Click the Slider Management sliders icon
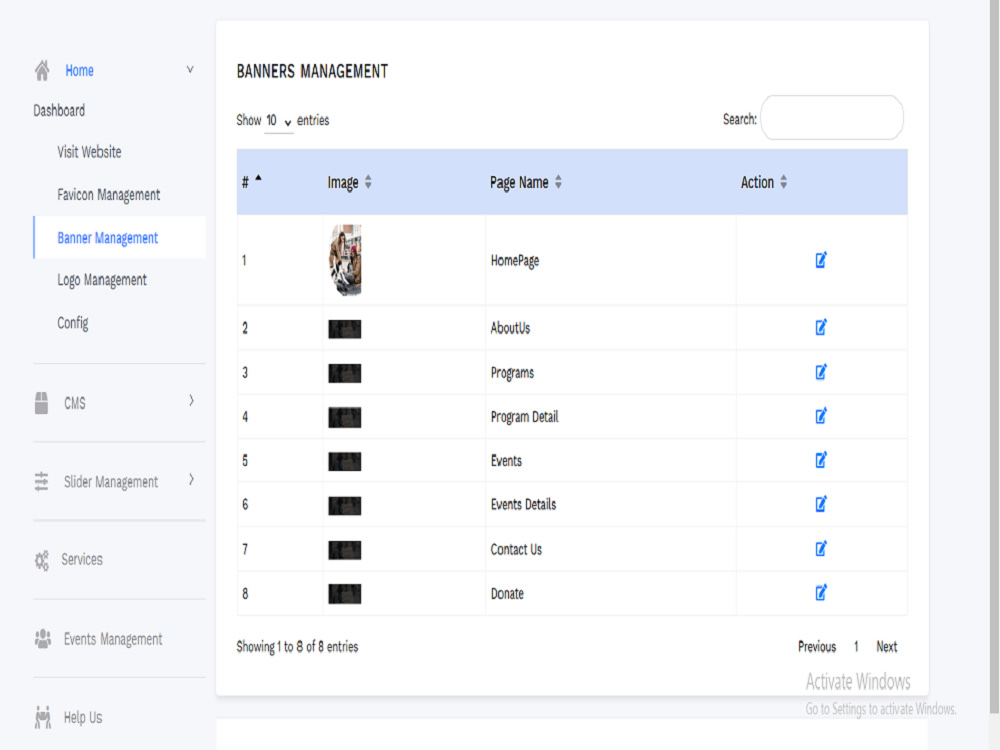 [x=41, y=482]
